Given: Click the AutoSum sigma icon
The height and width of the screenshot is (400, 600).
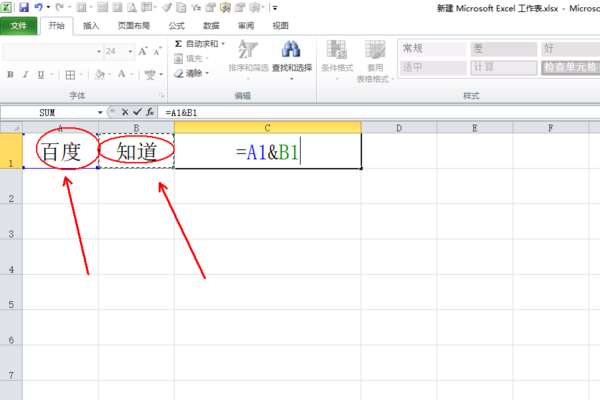Looking at the screenshot, I should [178, 44].
